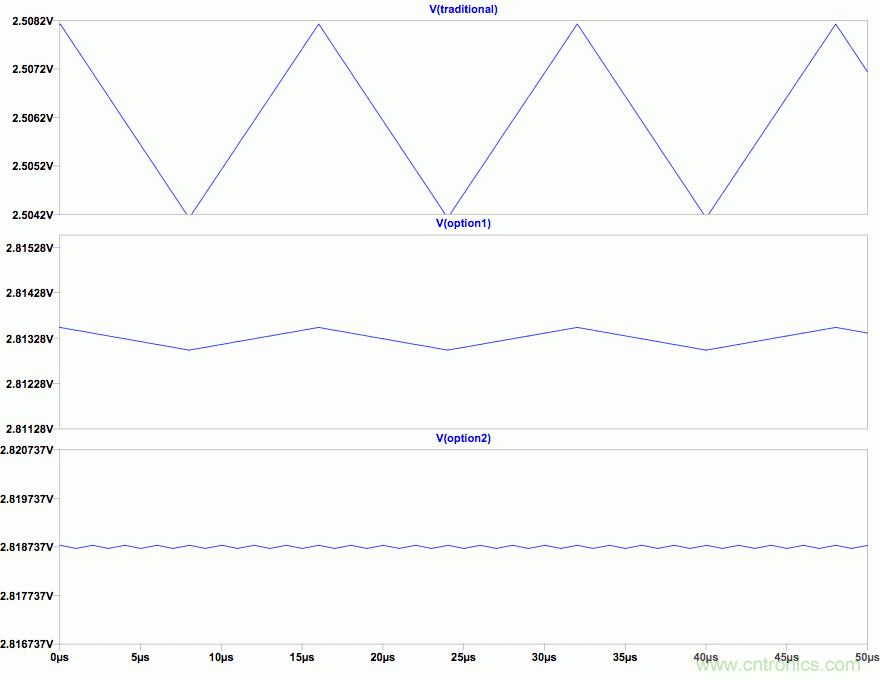Click the 10µs time axis label
This screenshot has height=680, width=880.
click(221, 658)
